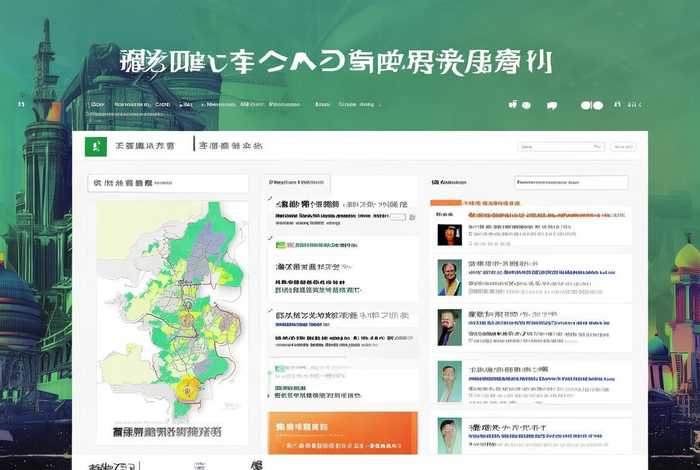Click the two overlapping white circles icon

pyautogui.click(x=592, y=105)
